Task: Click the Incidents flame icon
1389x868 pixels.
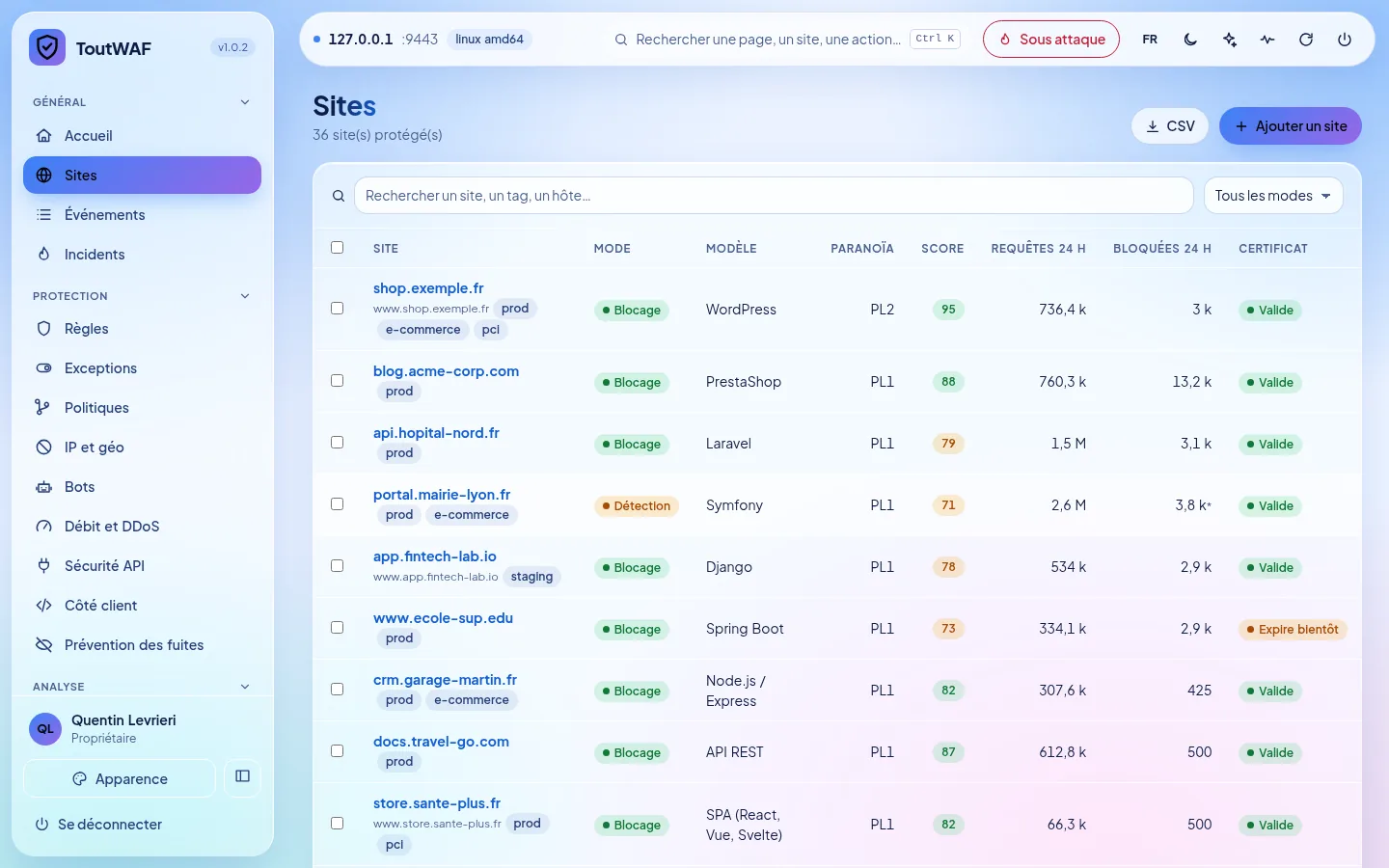Action: pos(43,255)
